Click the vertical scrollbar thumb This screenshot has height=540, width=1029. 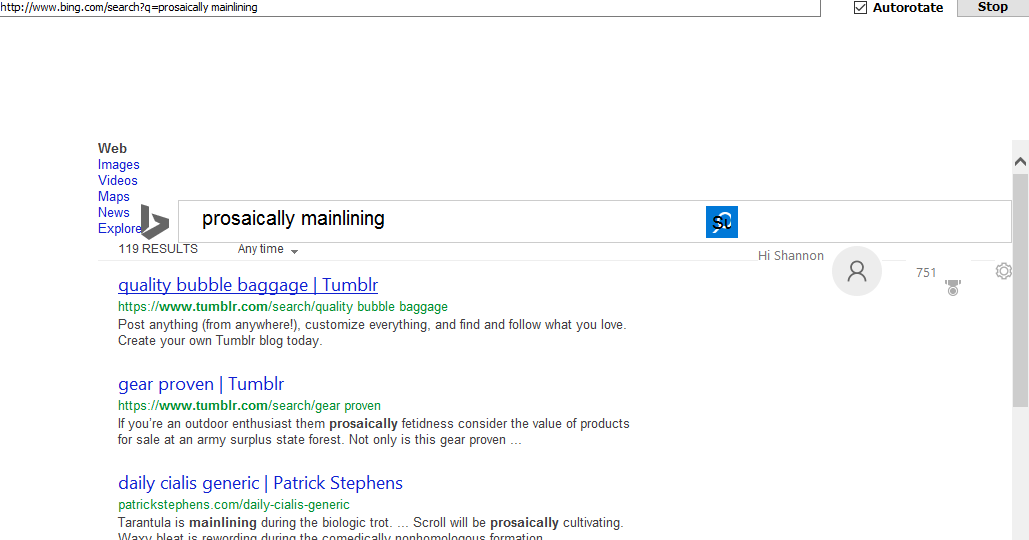pyautogui.click(x=1020, y=291)
